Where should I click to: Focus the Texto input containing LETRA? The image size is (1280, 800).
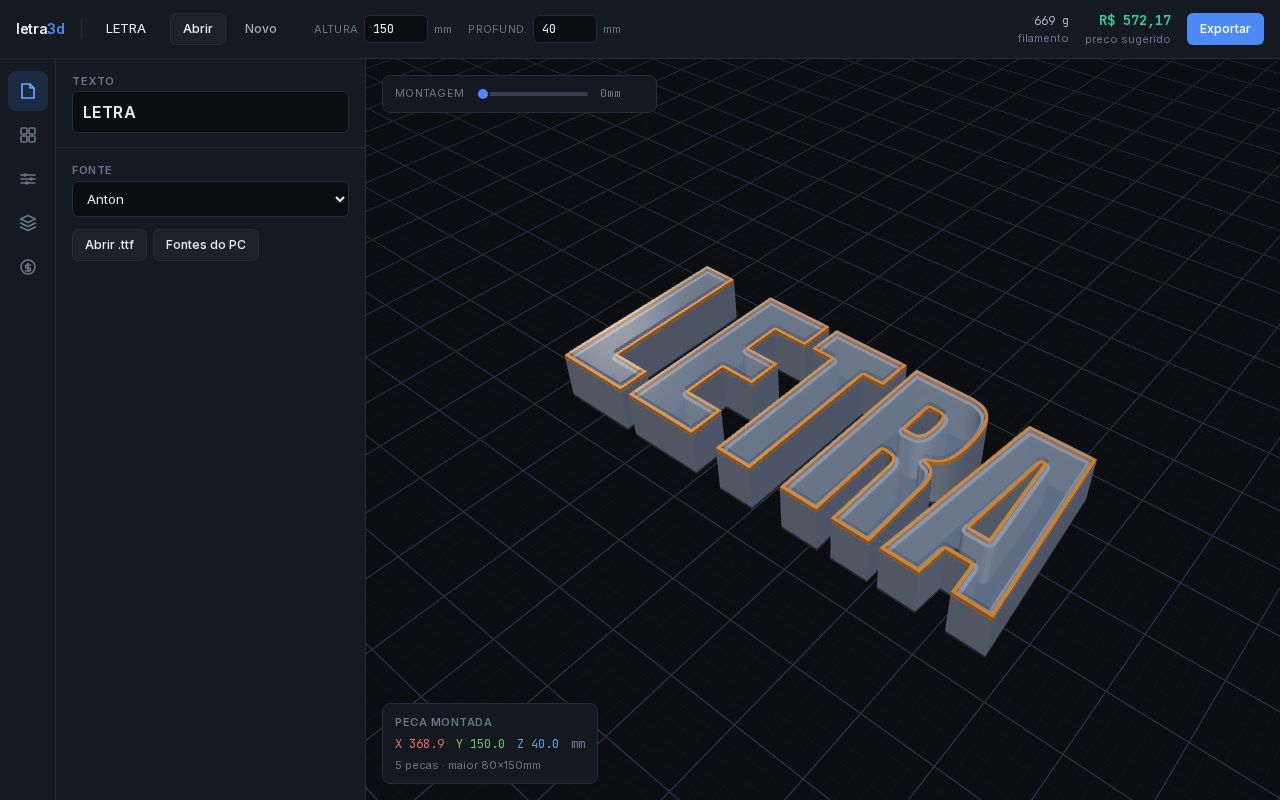click(210, 112)
